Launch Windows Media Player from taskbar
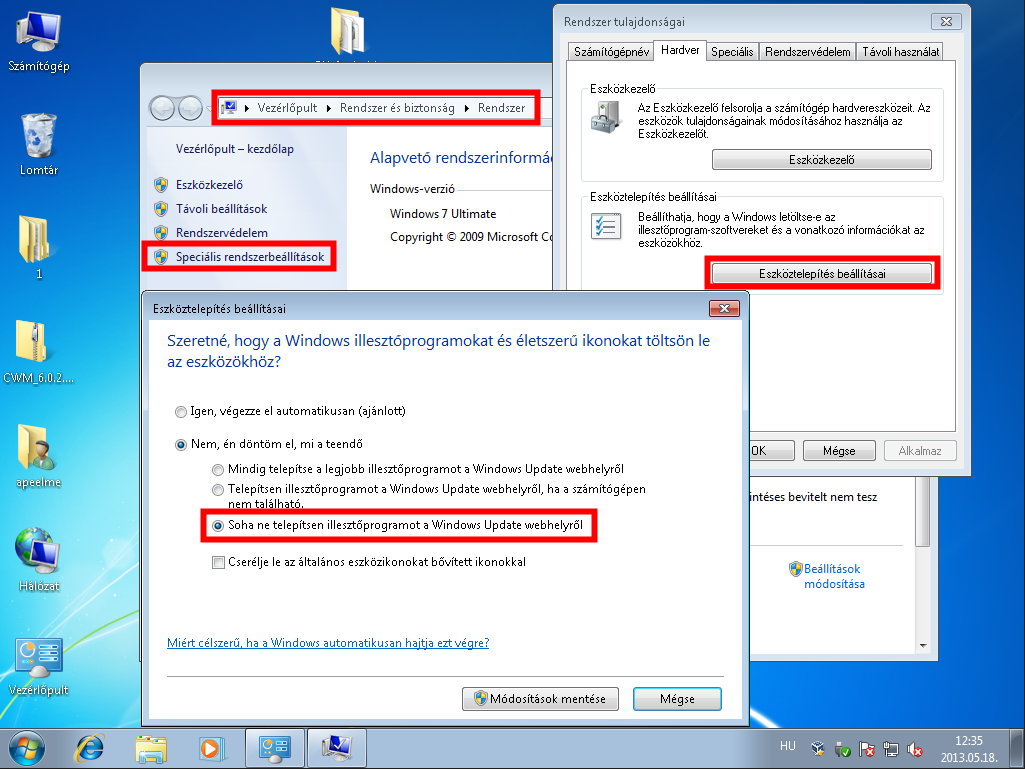Viewport: 1025px width, 769px height. 211,748
